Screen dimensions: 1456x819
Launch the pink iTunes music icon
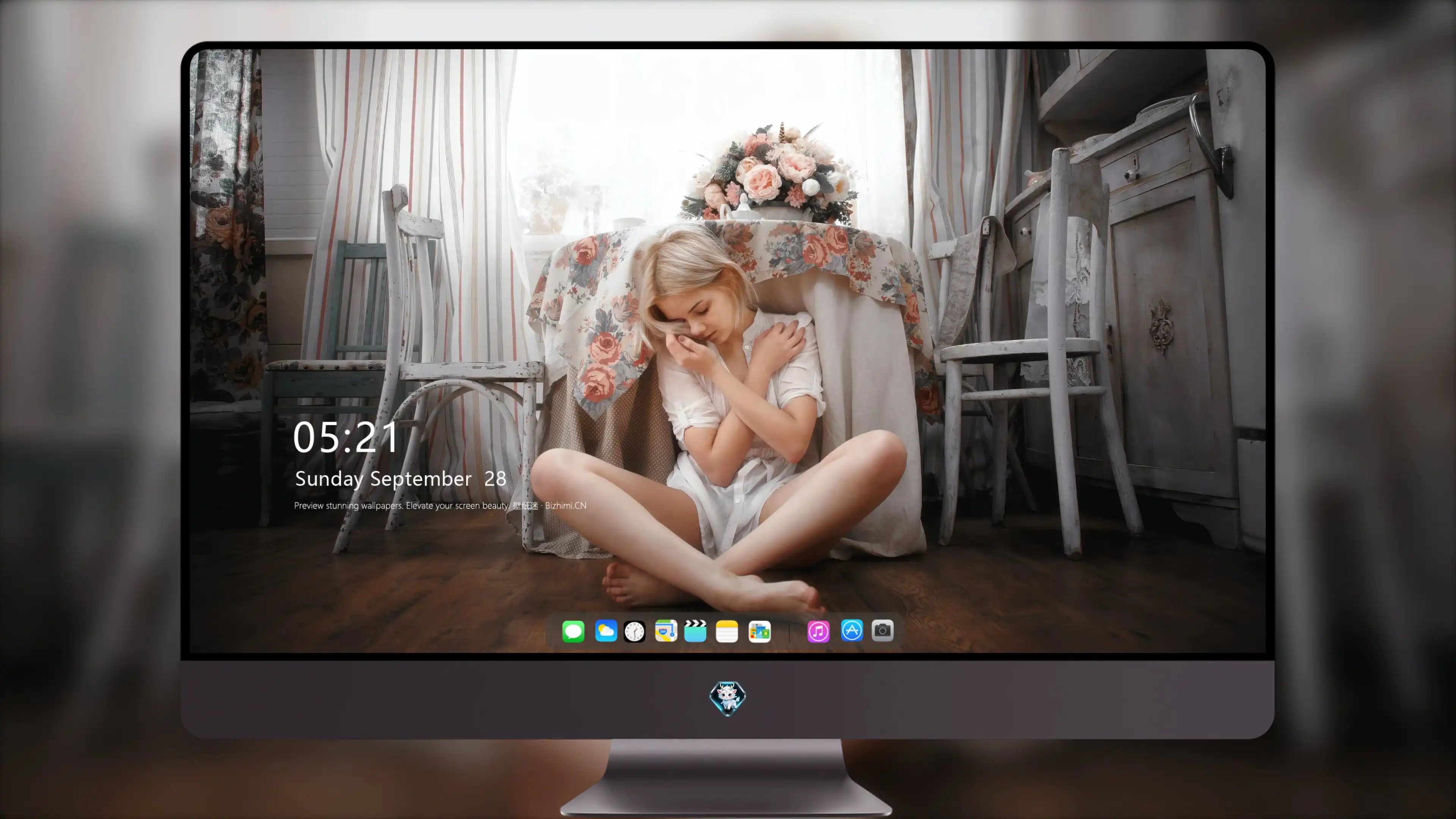(x=819, y=631)
